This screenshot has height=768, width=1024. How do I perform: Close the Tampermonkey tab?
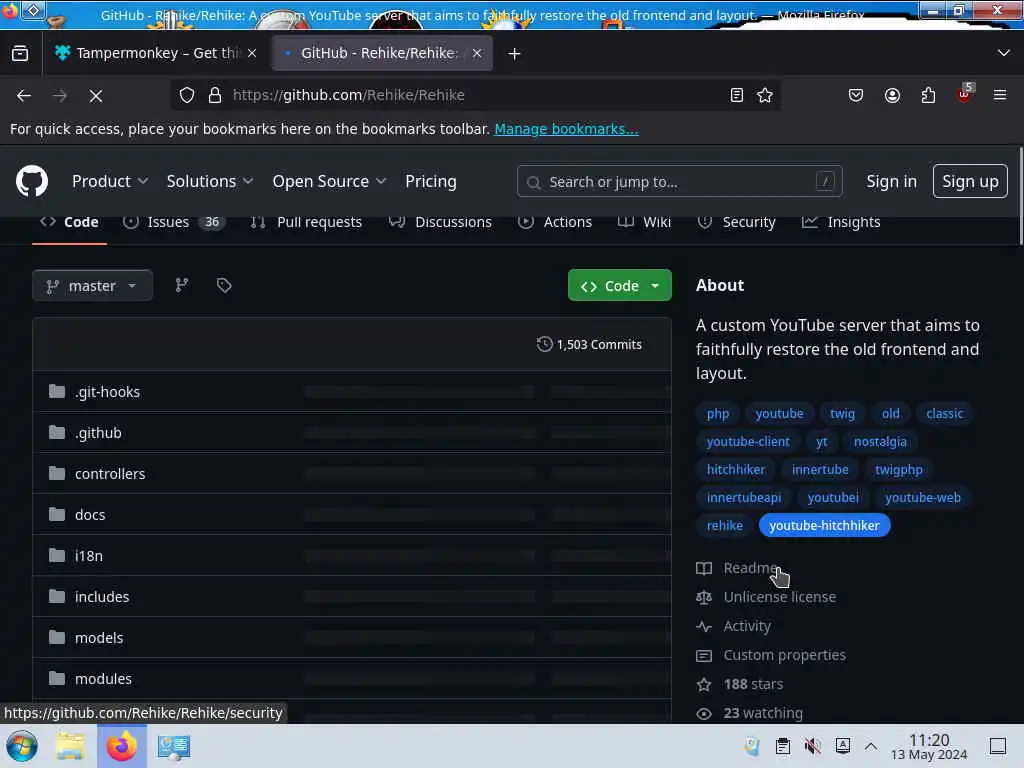click(x=252, y=53)
